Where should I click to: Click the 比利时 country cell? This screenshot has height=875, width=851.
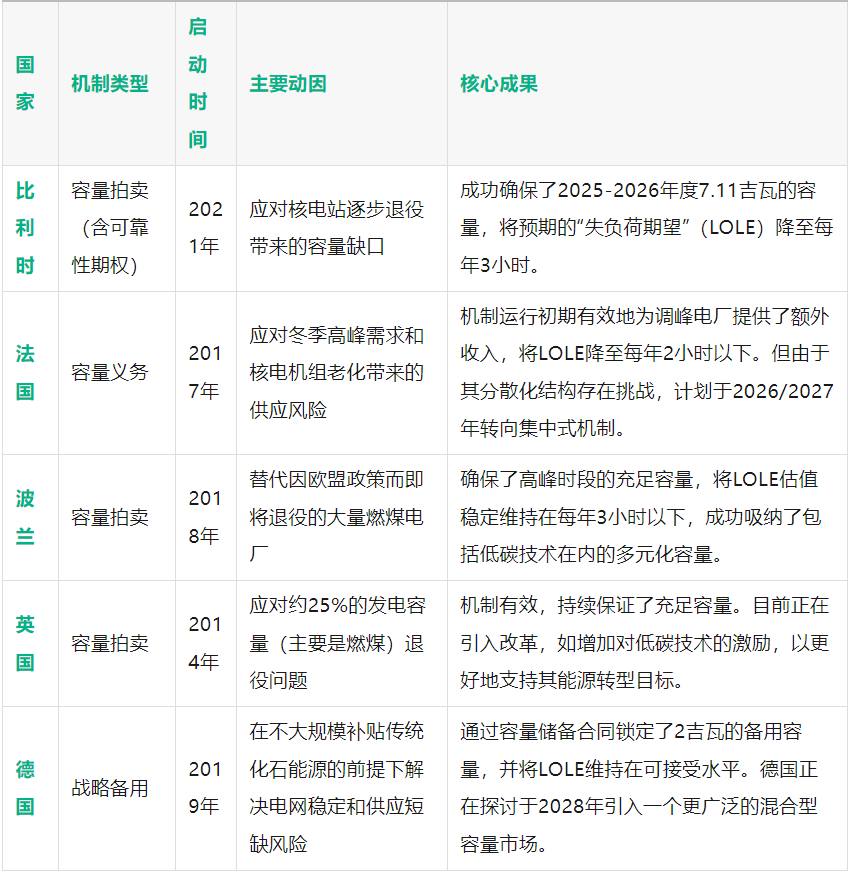click(x=26, y=228)
